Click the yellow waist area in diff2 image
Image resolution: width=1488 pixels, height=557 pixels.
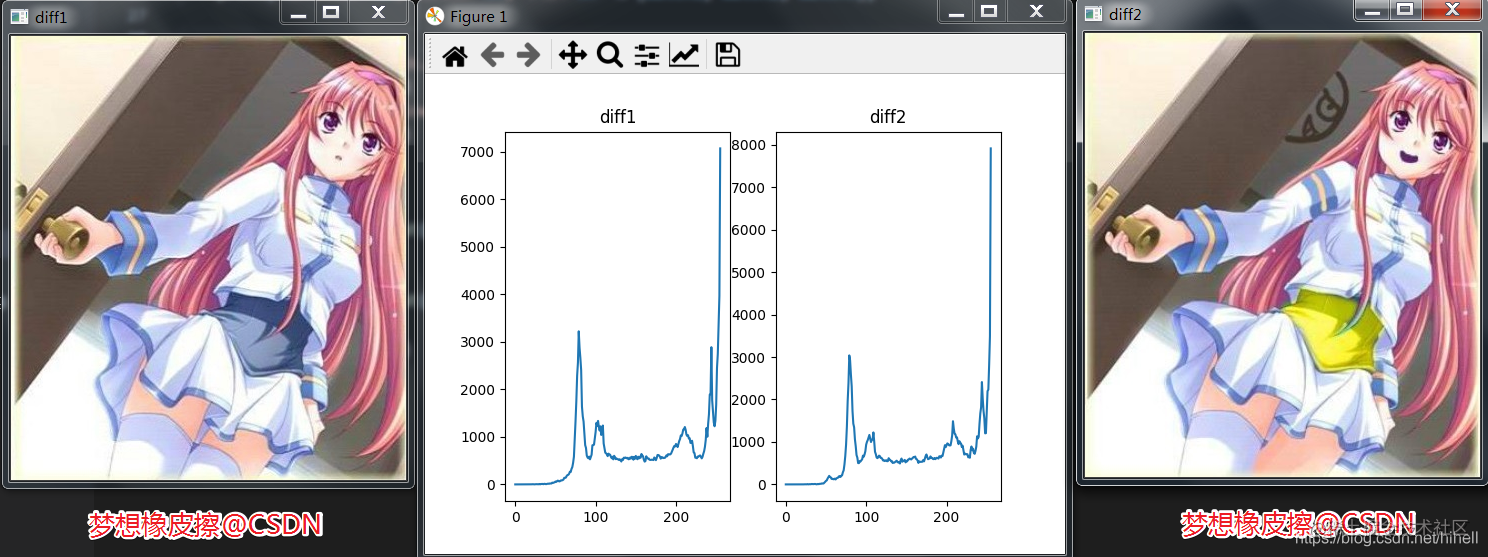tap(1331, 335)
